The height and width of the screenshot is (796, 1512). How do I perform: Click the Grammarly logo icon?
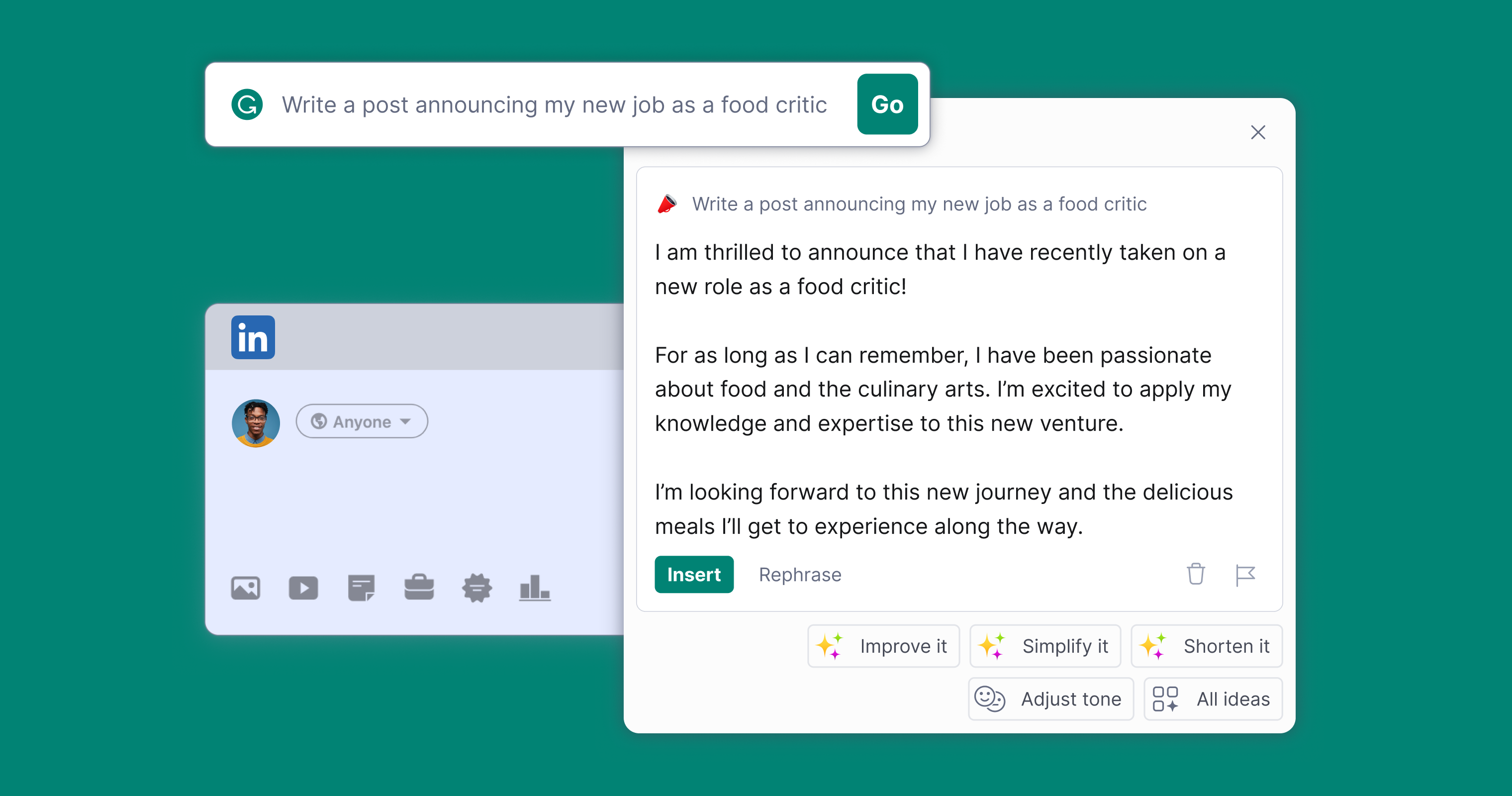point(247,104)
